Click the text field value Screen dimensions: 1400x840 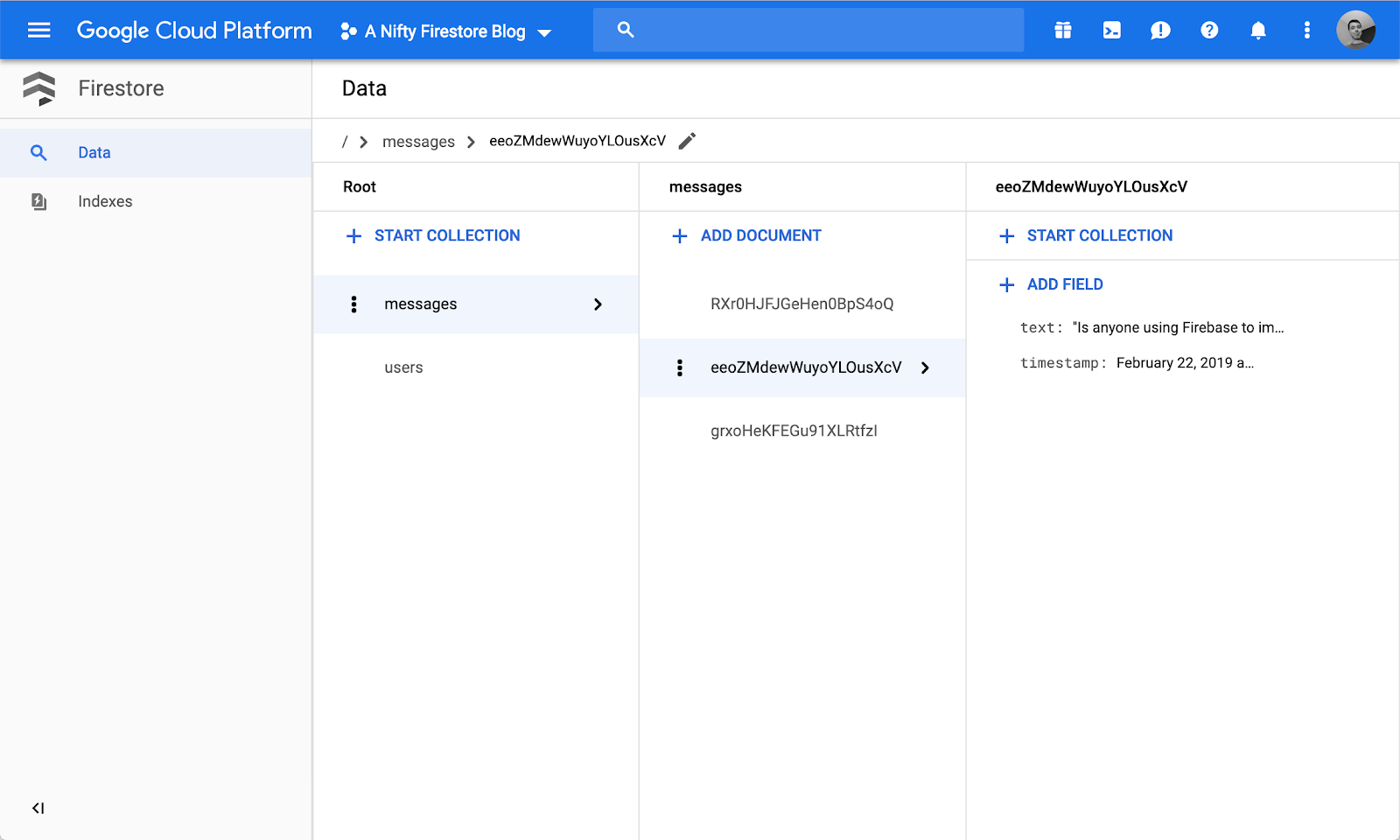click(x=1179, y=327)
